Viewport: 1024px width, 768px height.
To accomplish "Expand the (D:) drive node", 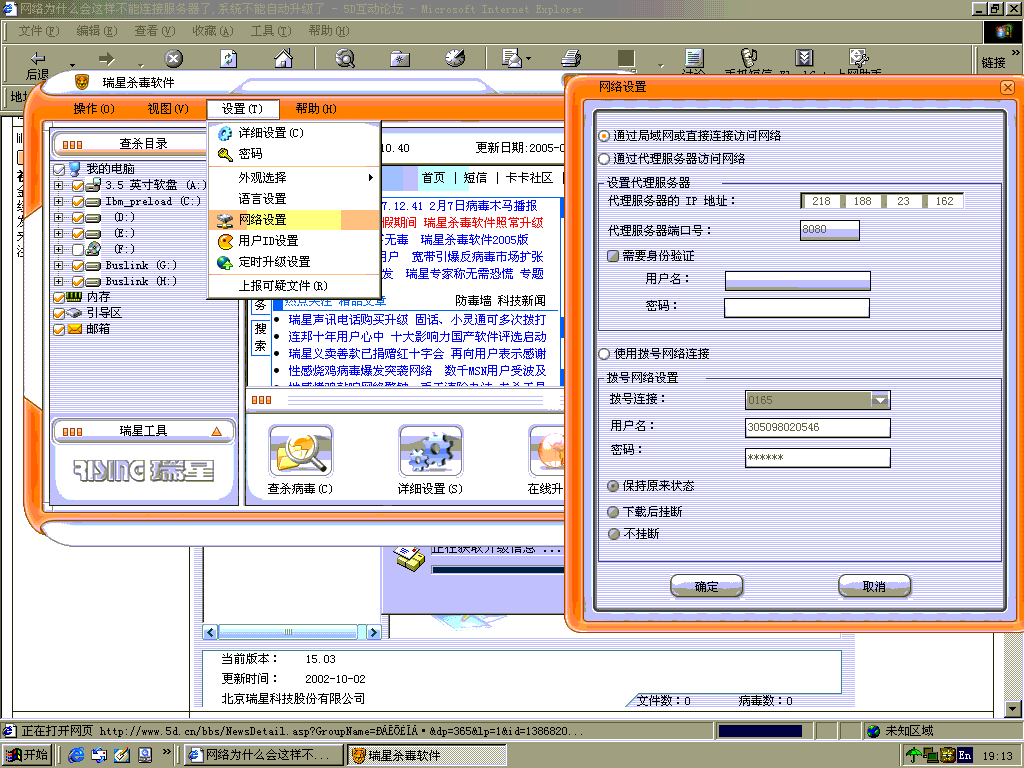I will click(59, 217).
